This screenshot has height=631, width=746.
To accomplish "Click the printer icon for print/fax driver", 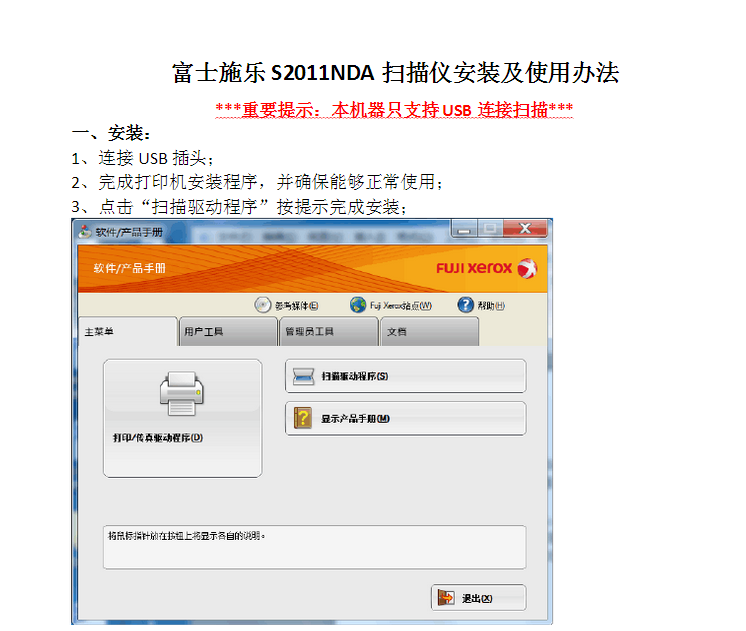I will point(182,394).
